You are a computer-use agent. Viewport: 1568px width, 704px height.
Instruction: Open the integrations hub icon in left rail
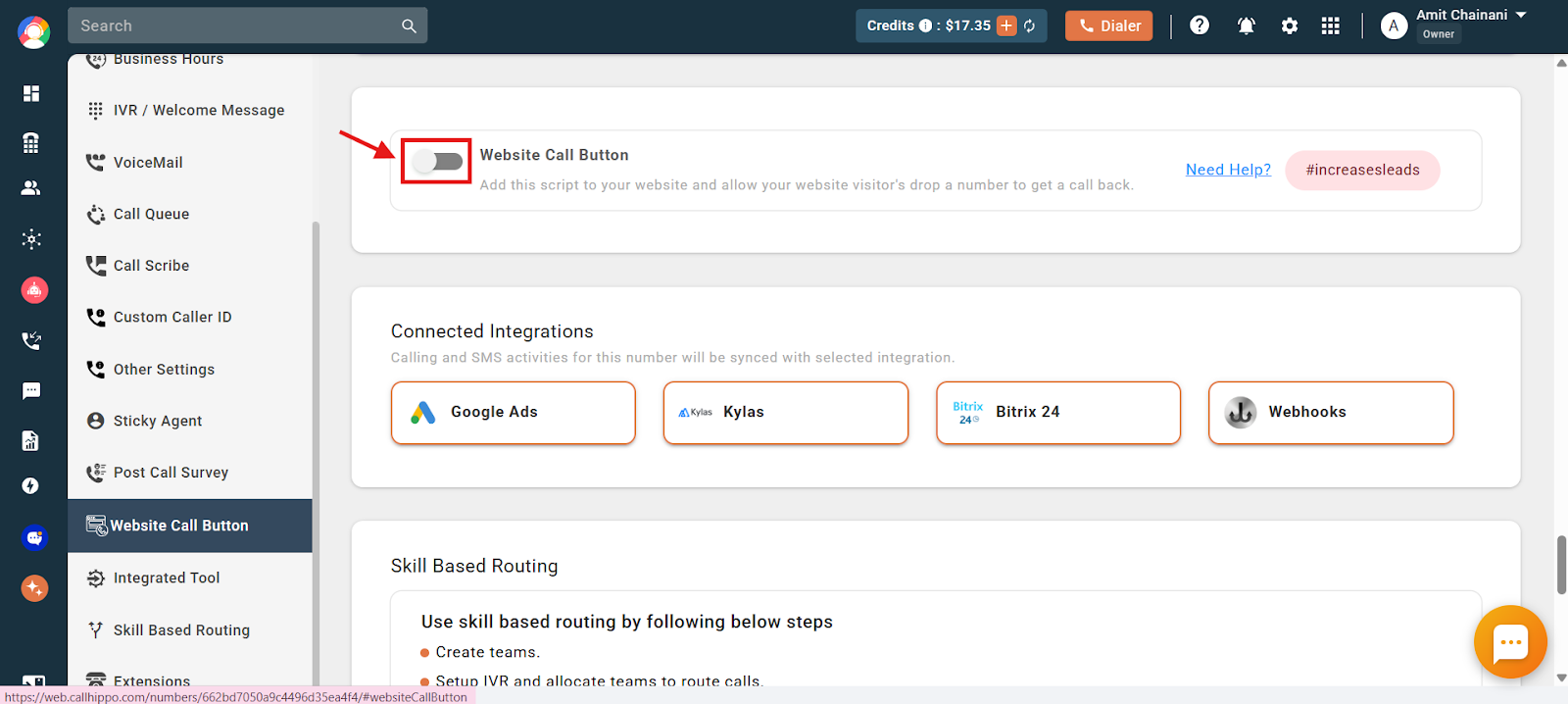31,239
